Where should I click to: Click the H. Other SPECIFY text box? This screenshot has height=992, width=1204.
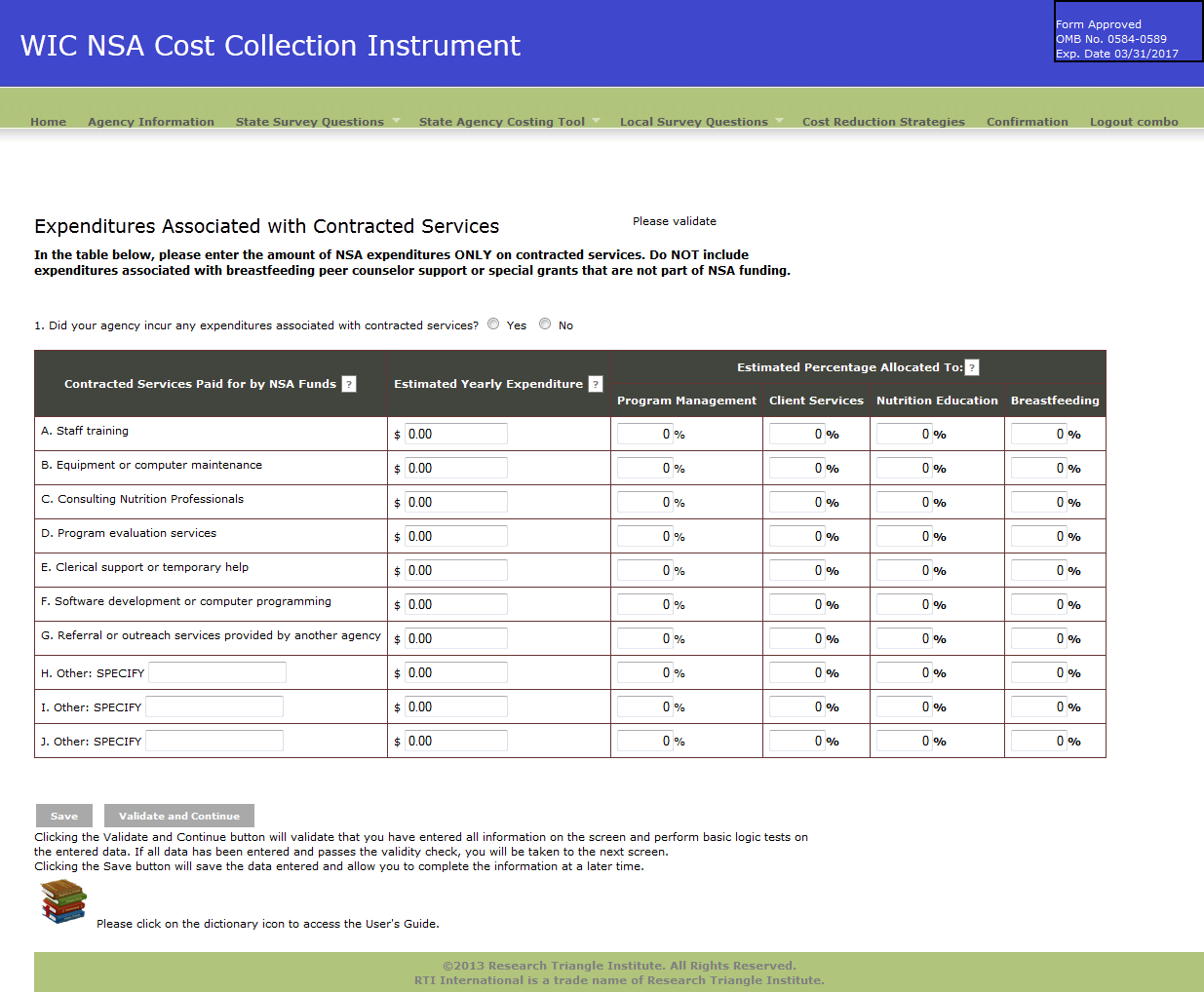[x=217, y=673]
